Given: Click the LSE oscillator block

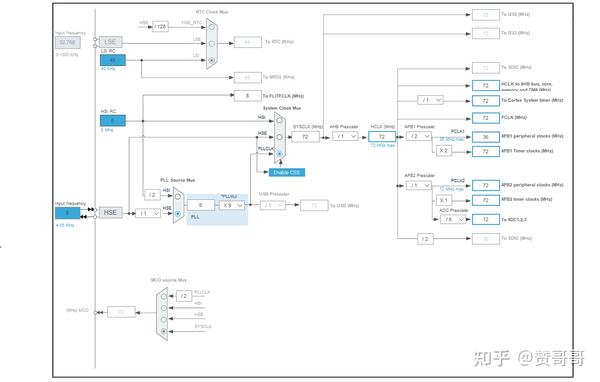Looking at the screenshot, I should (x=111, y=42).
